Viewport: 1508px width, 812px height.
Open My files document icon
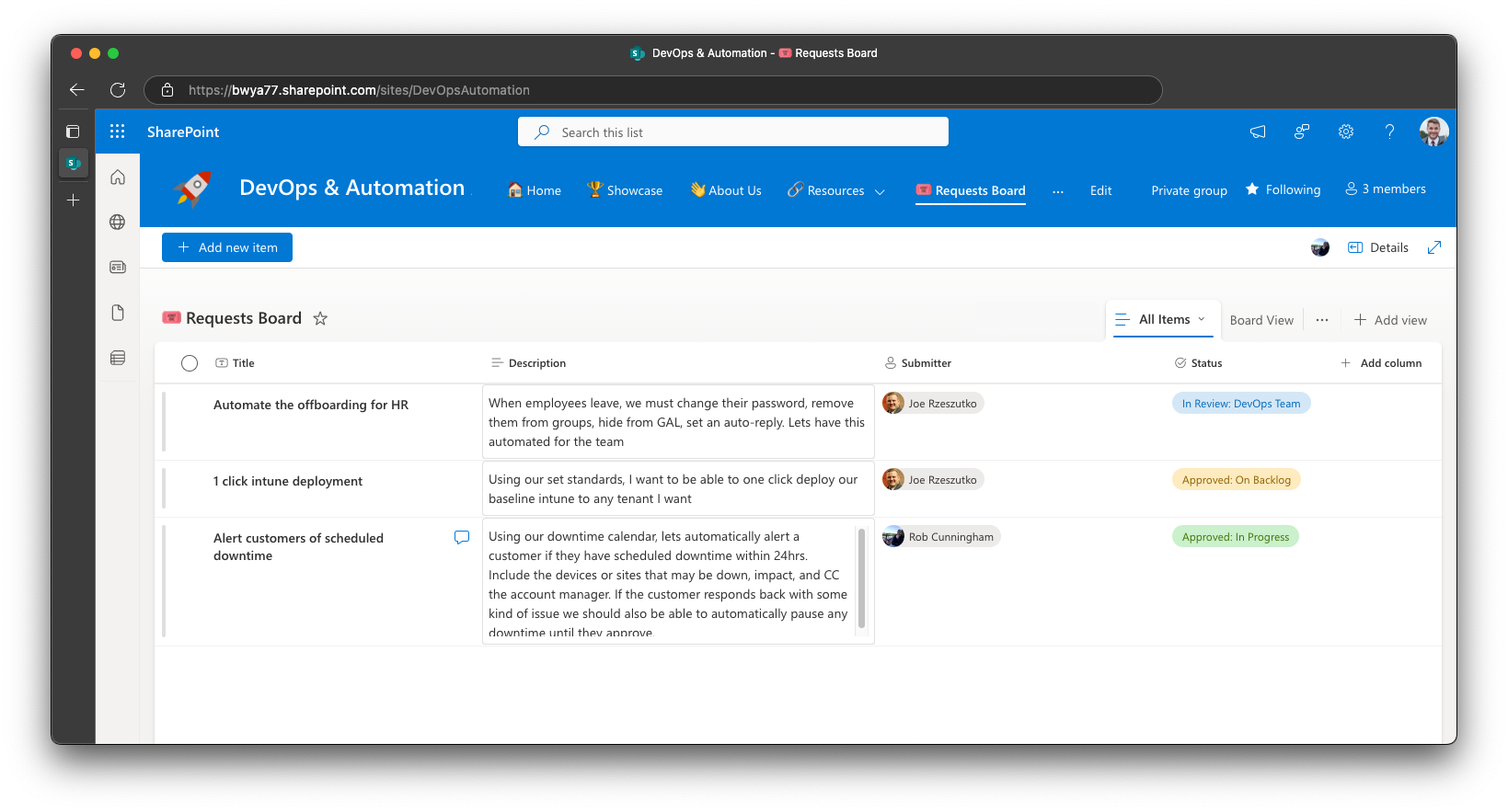118,313
